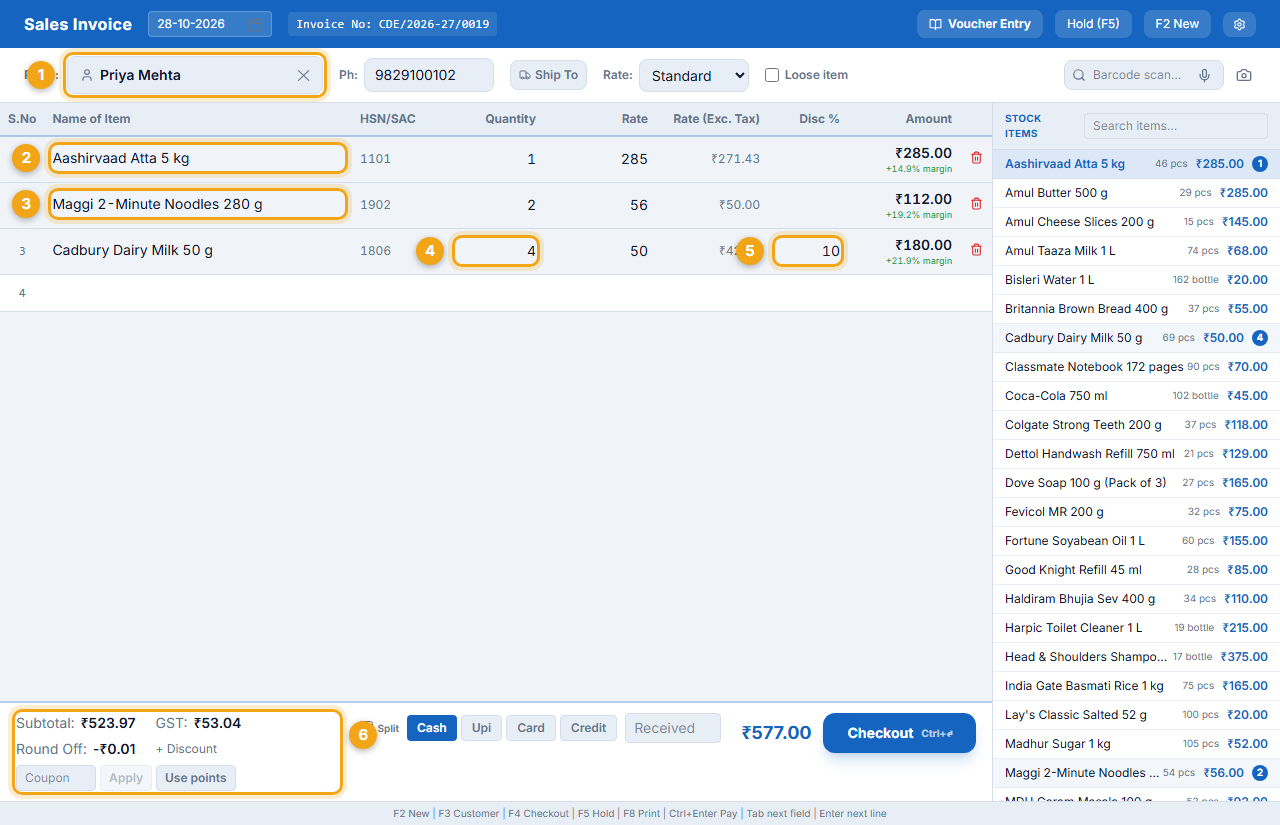Pick the Credit payment mode

click(x=588, y=728)
